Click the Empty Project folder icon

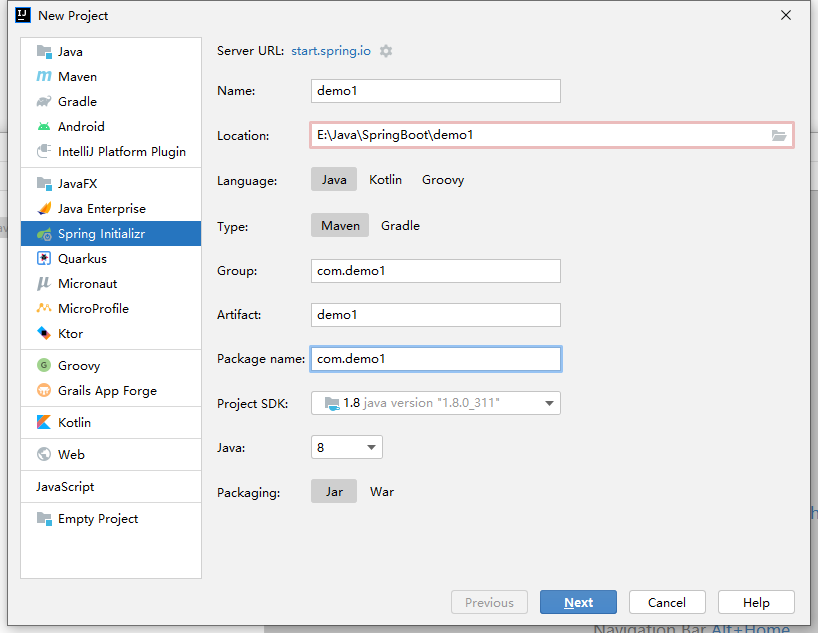tap(44, 519)
